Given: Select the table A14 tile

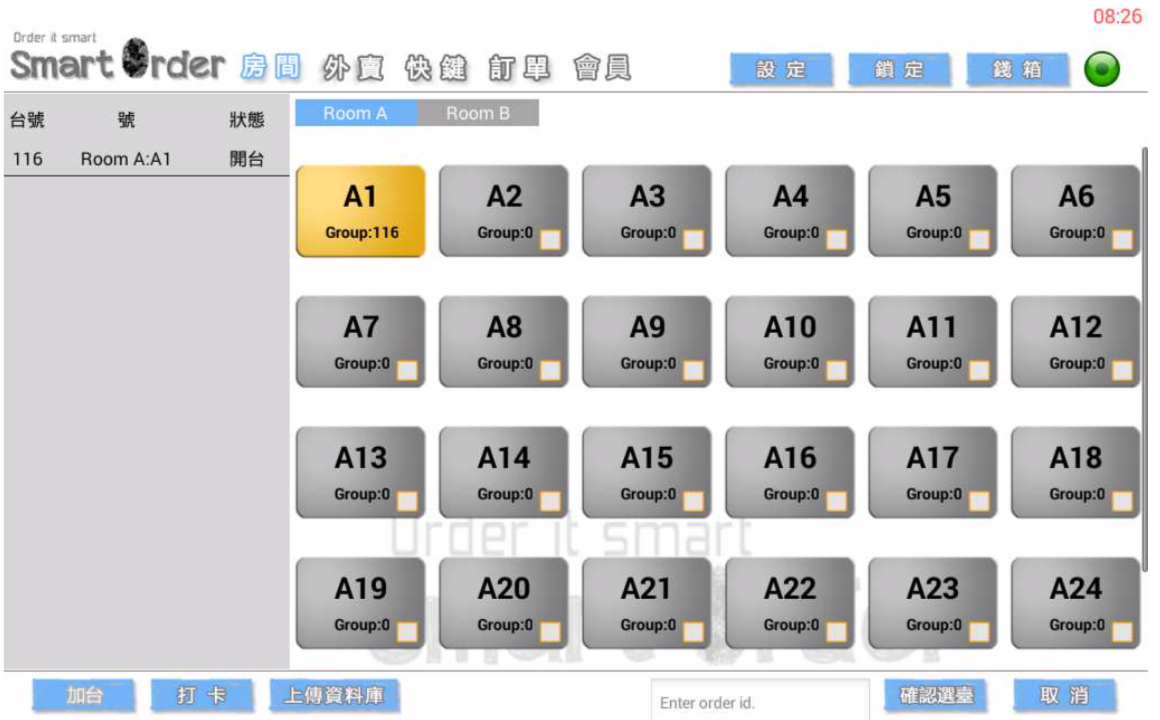Looking at the screenshot, I should pyautogui.click(x=504, y=472).
